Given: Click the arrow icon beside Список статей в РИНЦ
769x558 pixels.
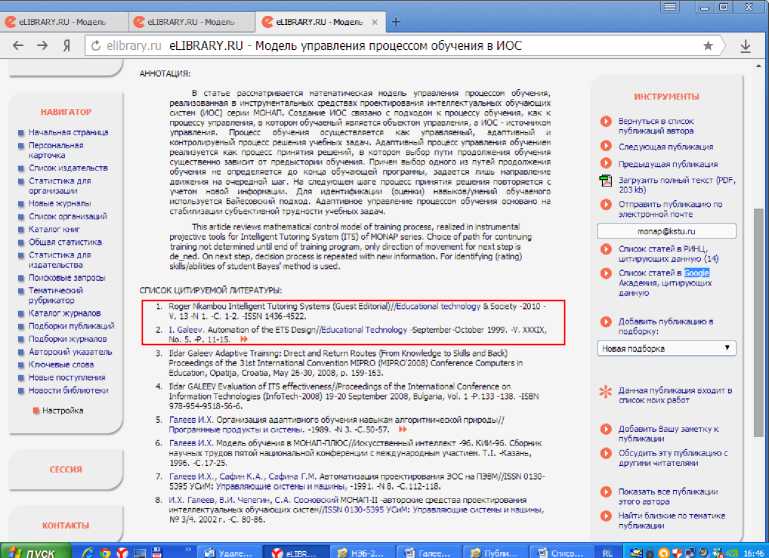Looking at the screenshot, I should (x=606, y=249).
